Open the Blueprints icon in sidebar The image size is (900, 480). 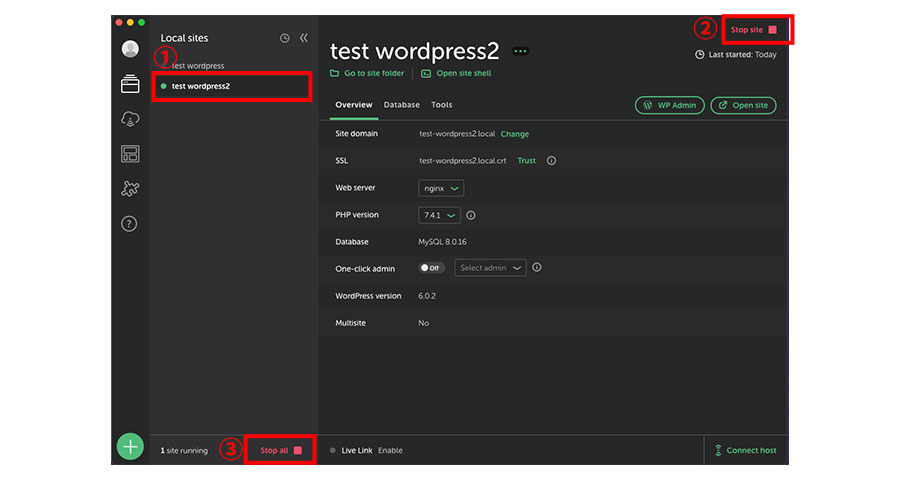[x=130, y=154]
